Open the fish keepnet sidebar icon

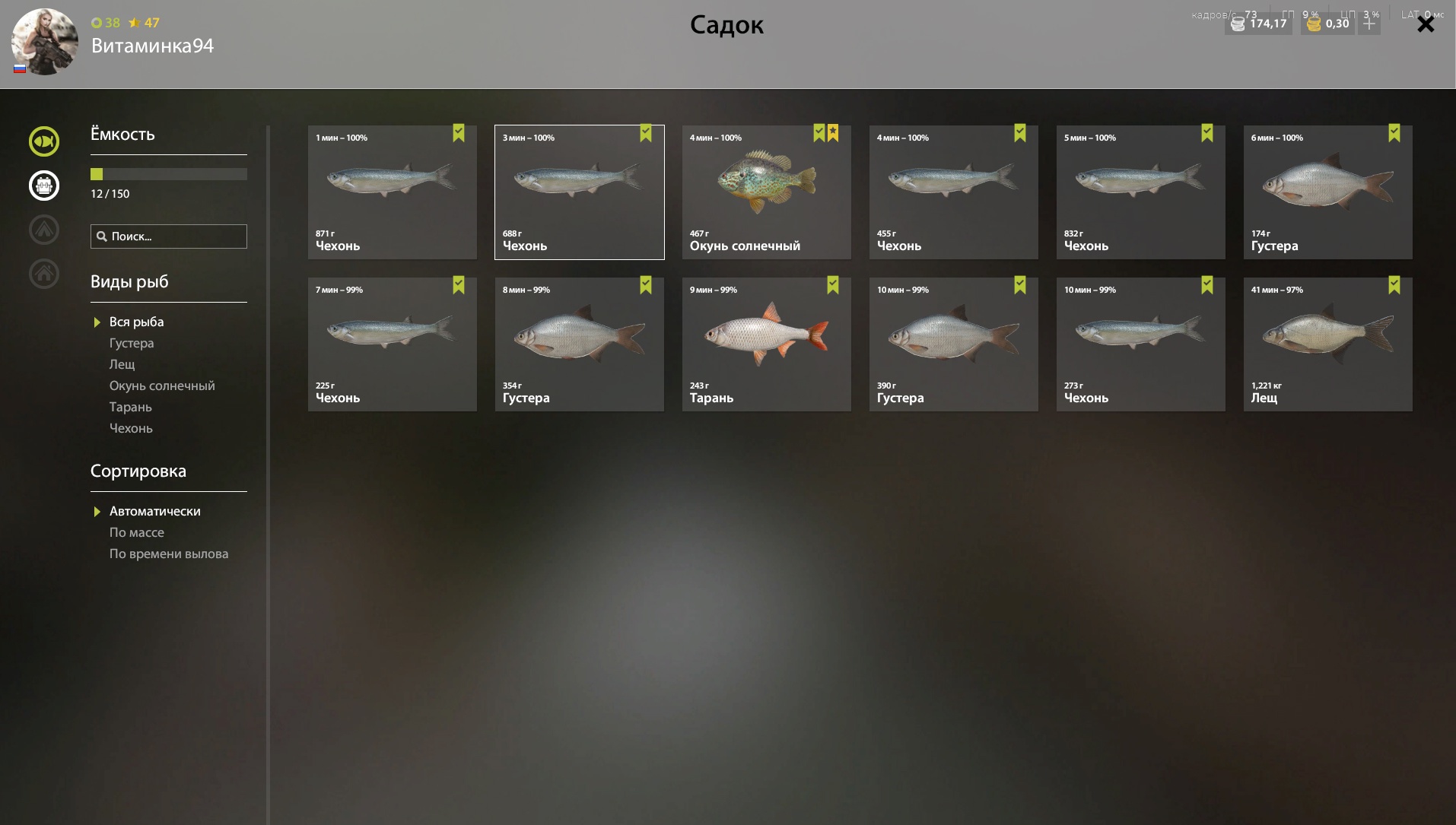point(44,141)
